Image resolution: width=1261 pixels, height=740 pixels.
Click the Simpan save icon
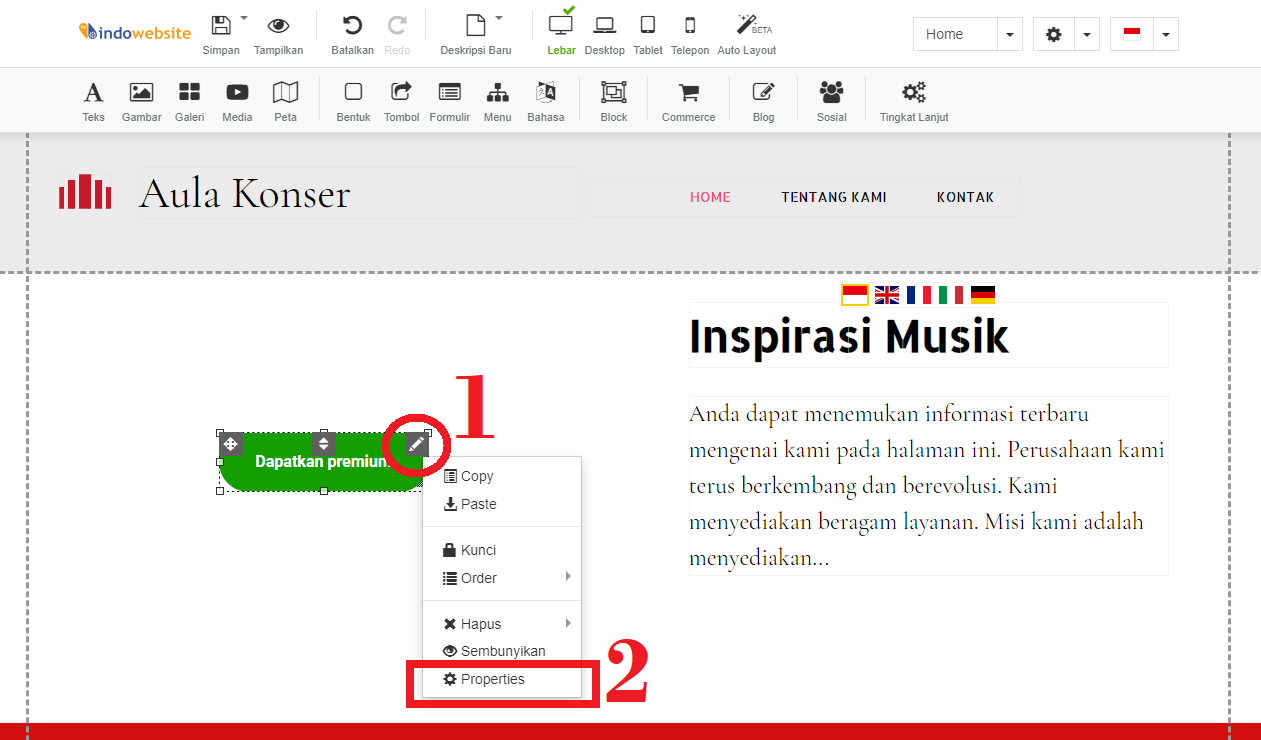[221, 26]
